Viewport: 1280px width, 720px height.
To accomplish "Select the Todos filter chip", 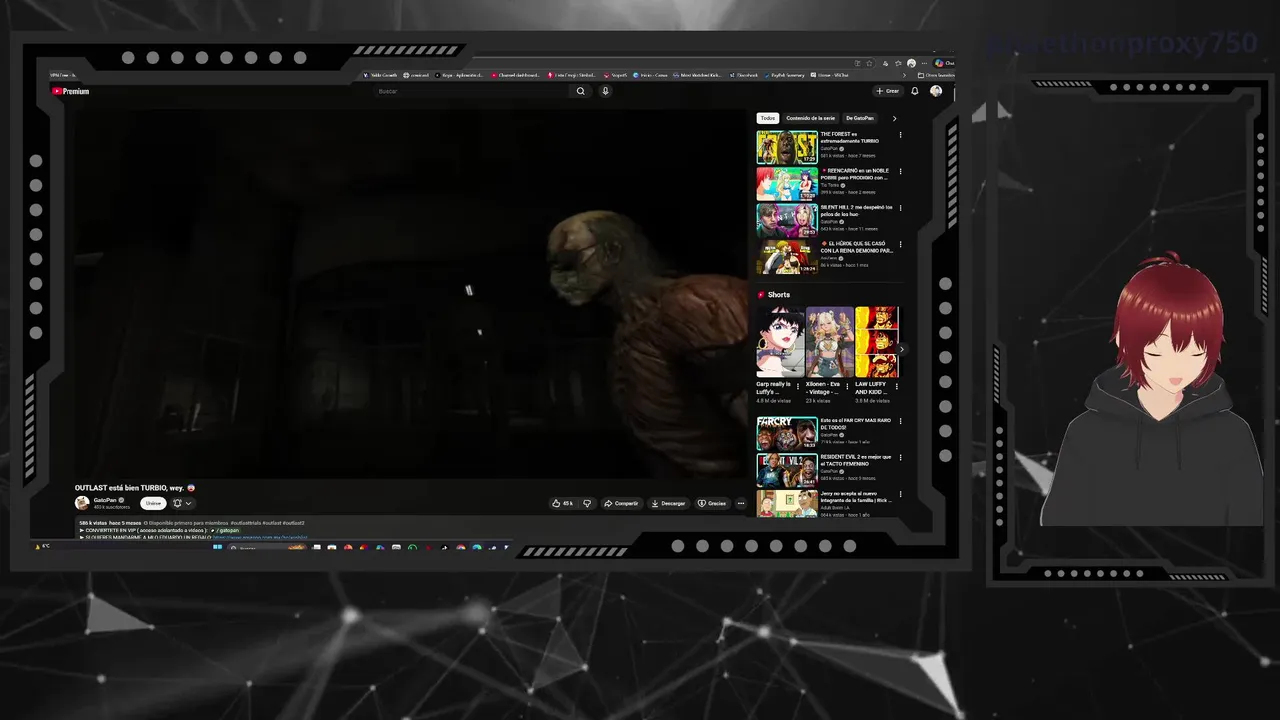I will 767,118.
